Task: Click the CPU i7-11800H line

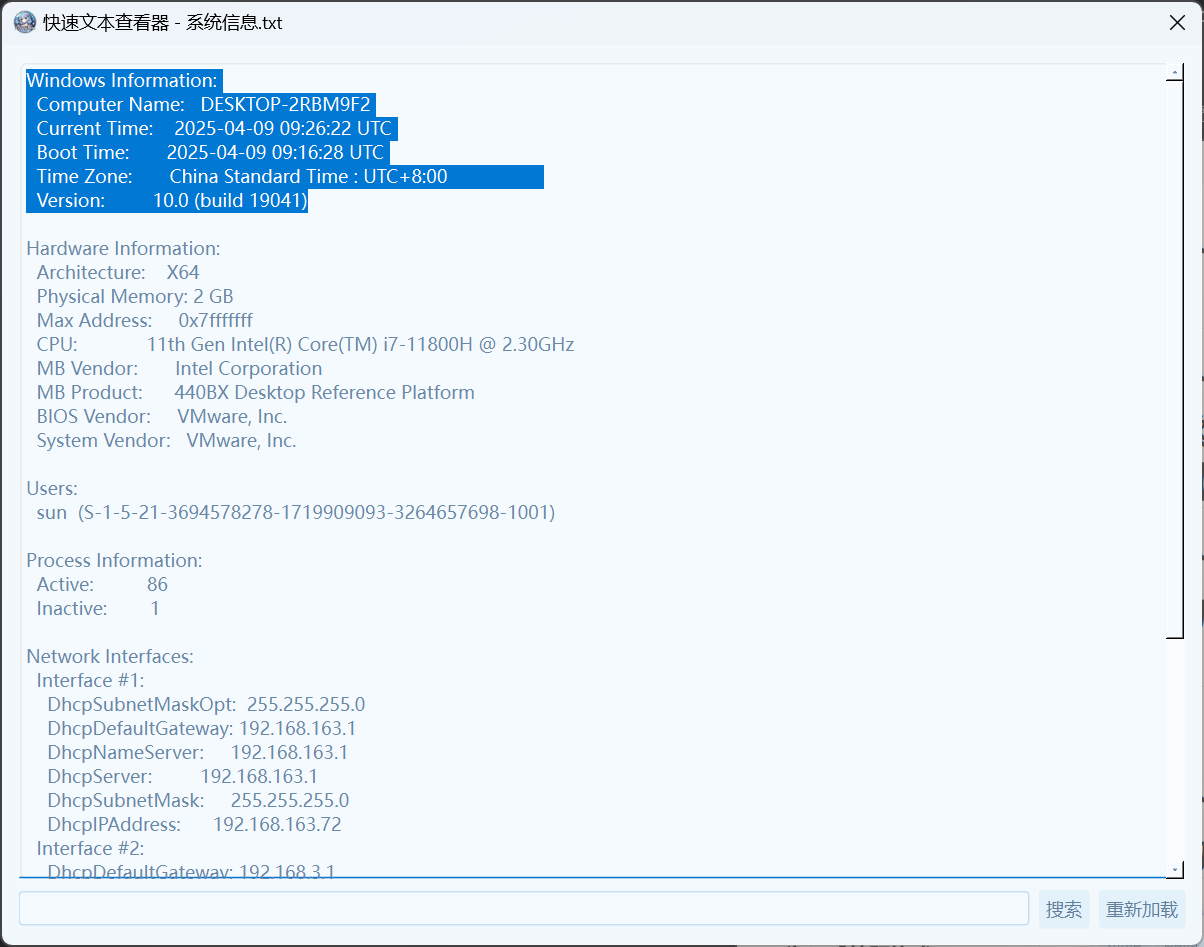Action: click(305, 345)
